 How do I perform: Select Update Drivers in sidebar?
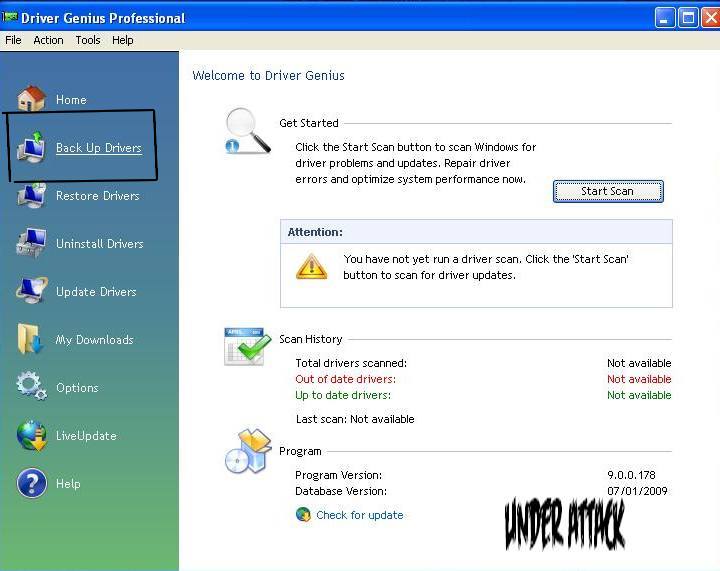96,292
